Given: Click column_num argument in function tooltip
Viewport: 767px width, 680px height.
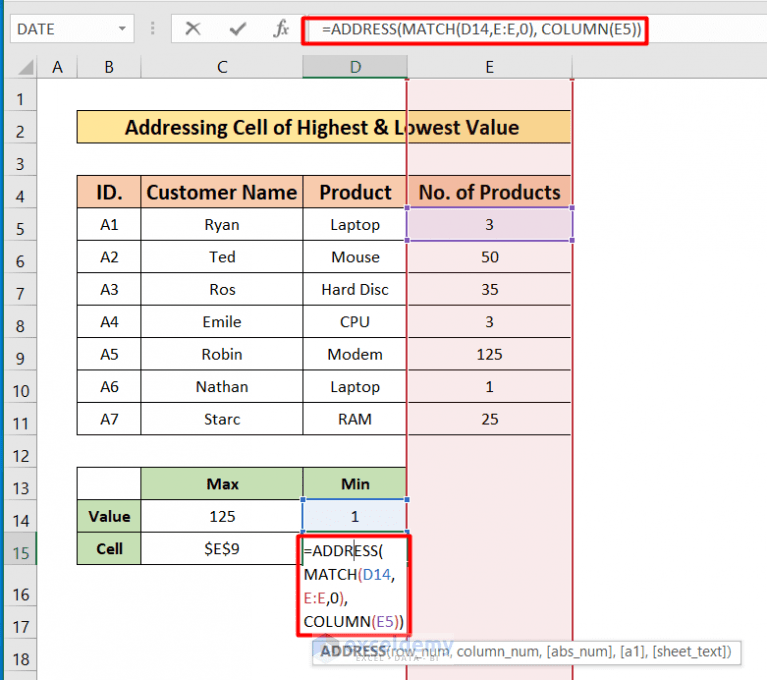Looking at the screenshot, I should [499, 652].
